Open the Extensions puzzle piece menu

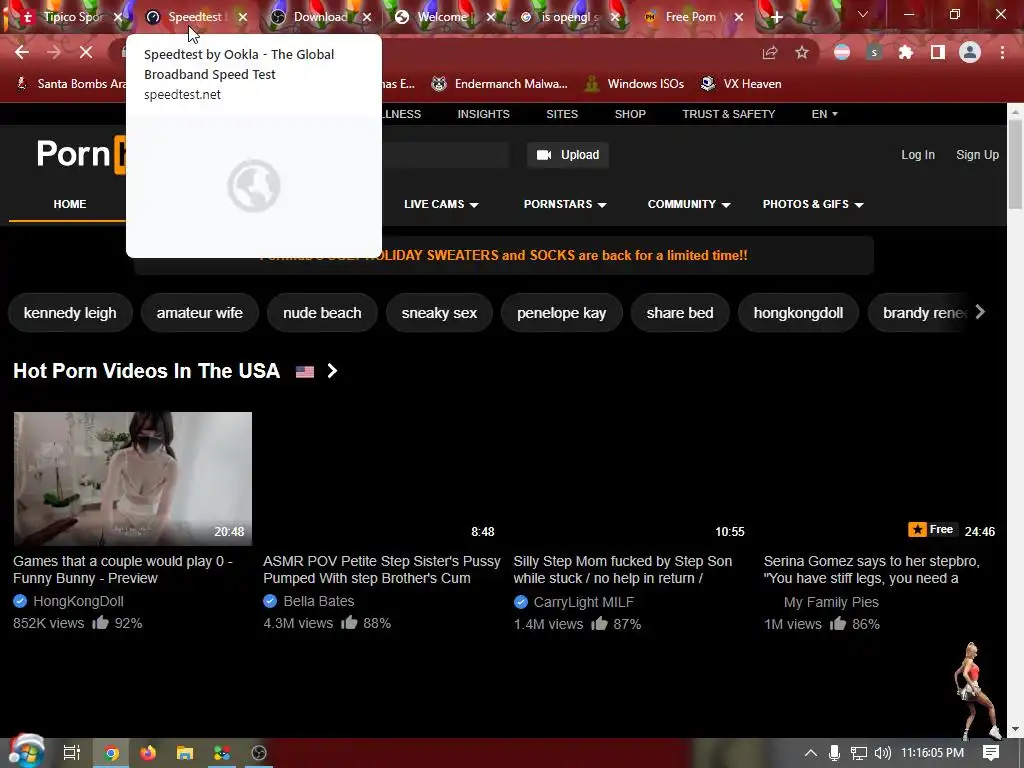906,53
